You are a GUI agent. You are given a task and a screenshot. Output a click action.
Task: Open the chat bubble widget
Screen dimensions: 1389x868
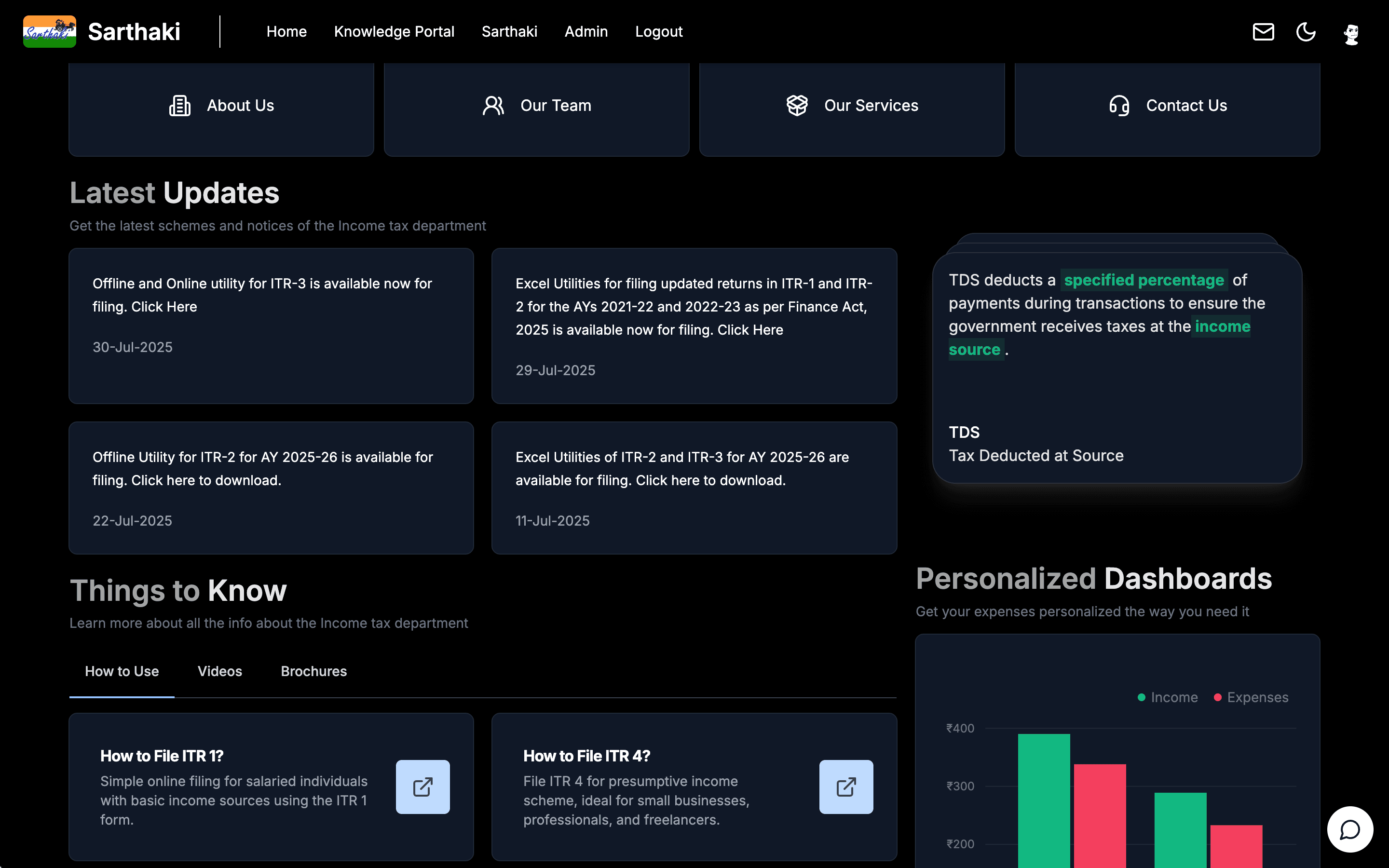point(1349,829)
